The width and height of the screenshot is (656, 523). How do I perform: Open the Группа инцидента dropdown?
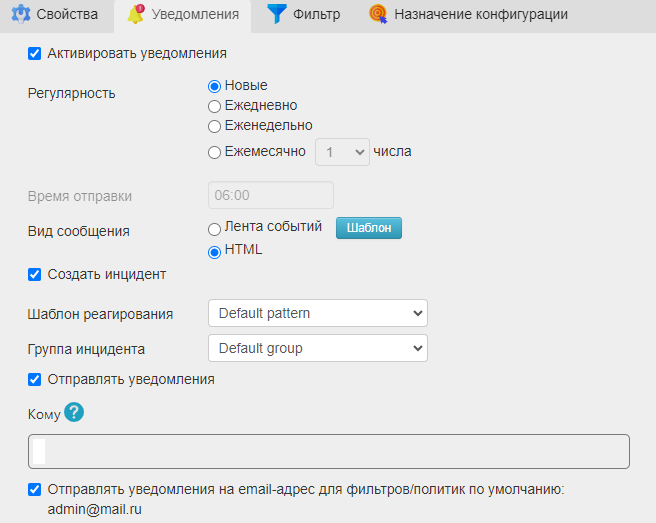pos(318,348)
